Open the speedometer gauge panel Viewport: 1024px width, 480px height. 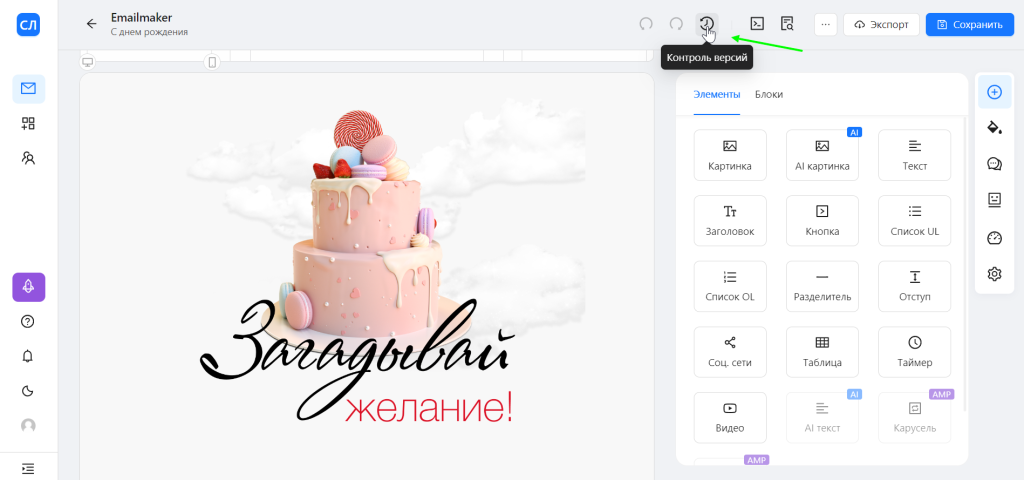(995, 238)
